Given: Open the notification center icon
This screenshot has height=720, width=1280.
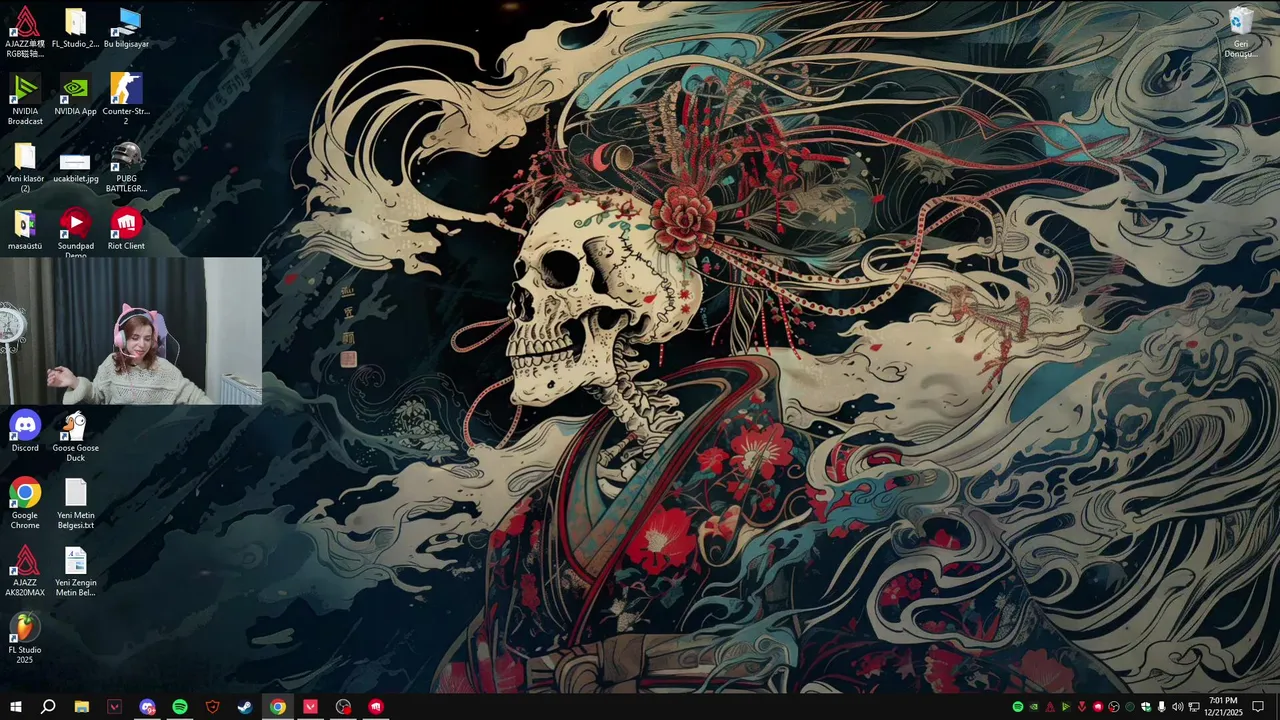Looking at the screenshot, I should coord(1258,707).
